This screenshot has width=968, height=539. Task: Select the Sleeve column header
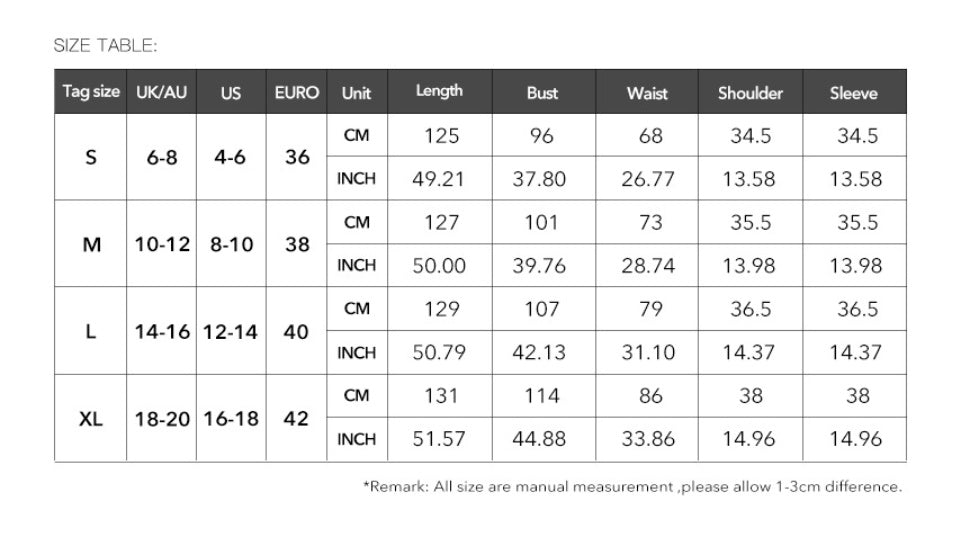pos(853,93)
